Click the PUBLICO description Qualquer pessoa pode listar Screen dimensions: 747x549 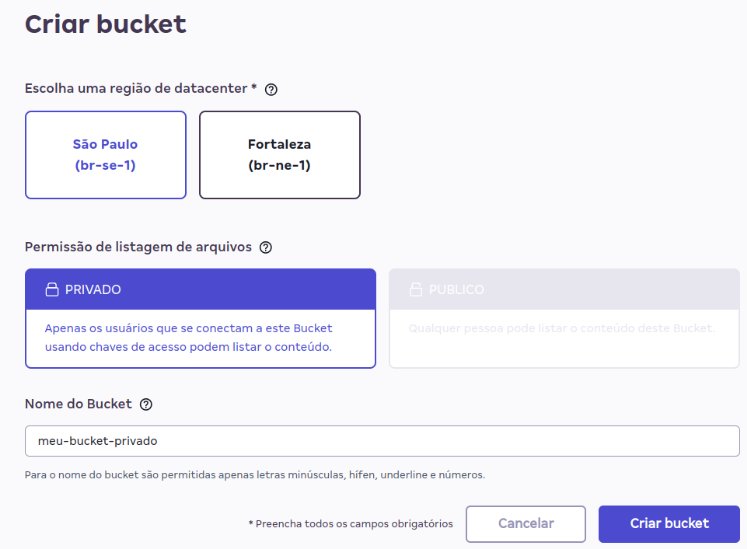coord(561,328)
